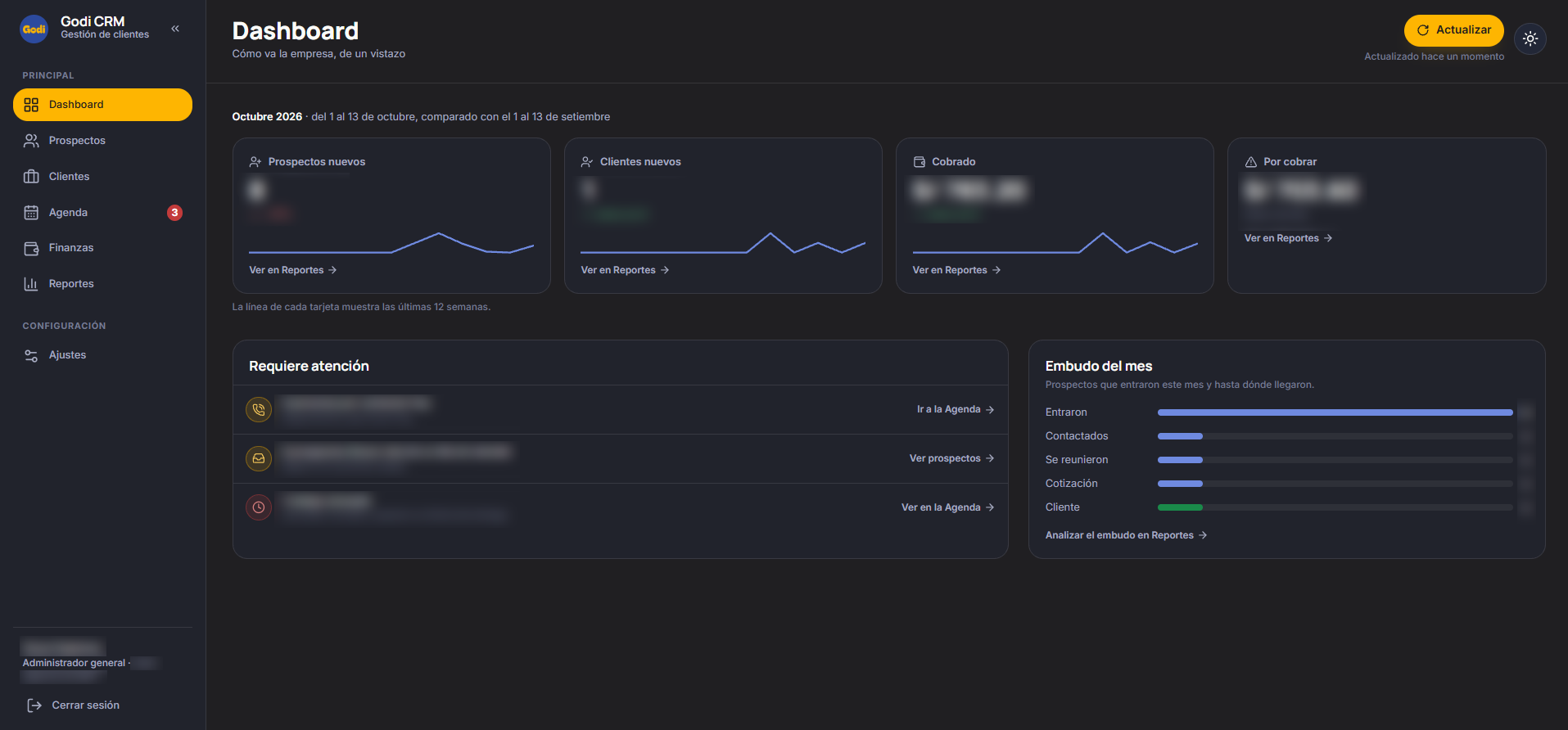Screen dimensions: 1568x730
Task: Click the Ir a la Agenda link
Action: pos(955,409)
